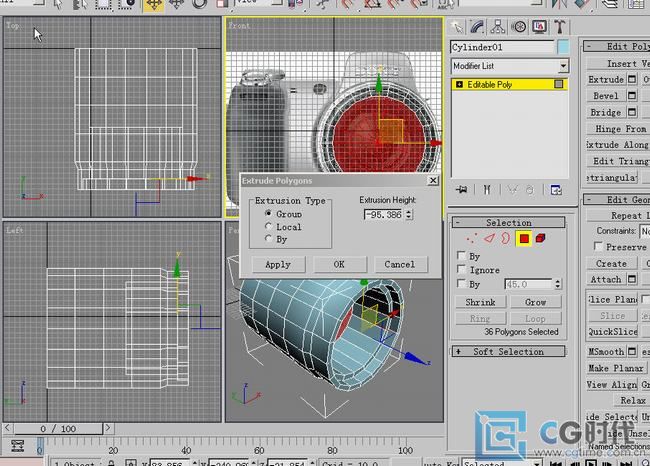
Task: Click the Cylinder01 object name field
Action: pyautogui.click(x=502, y=47)
